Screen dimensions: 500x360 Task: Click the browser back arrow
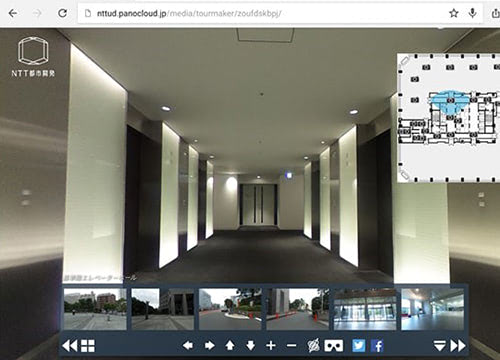13,13
